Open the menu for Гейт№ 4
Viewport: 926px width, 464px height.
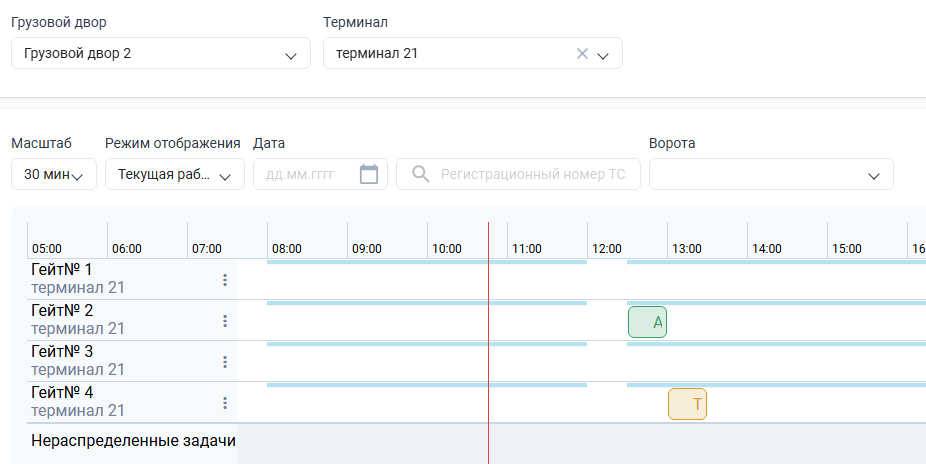coord(224,403)
